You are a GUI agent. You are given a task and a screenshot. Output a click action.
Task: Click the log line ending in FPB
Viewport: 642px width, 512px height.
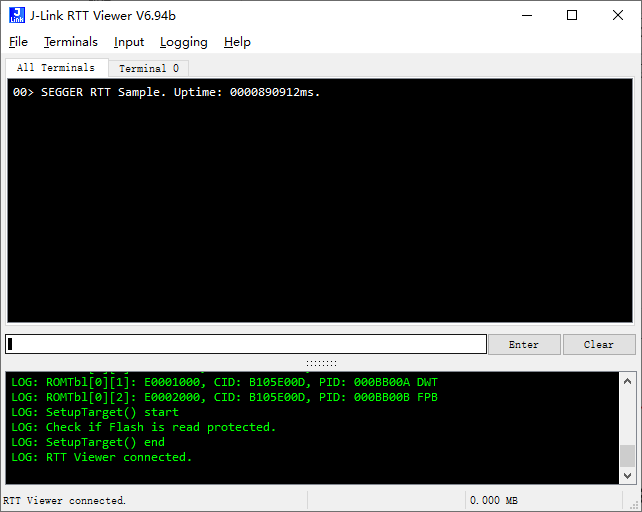point(224,397)
